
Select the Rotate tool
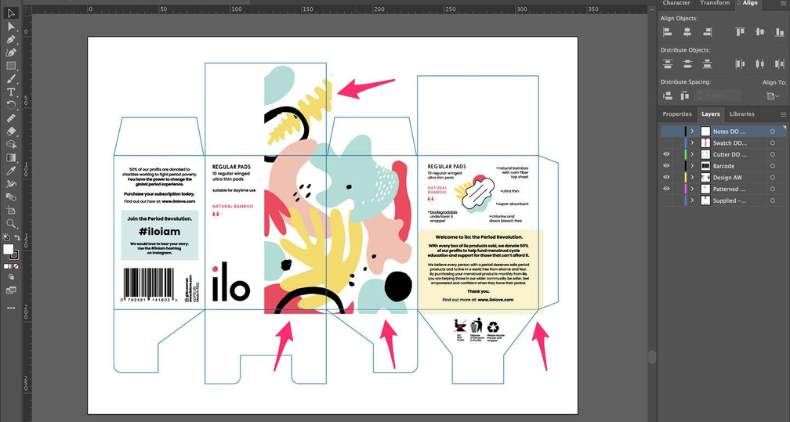pyautogui.click(x=11, y=105)
